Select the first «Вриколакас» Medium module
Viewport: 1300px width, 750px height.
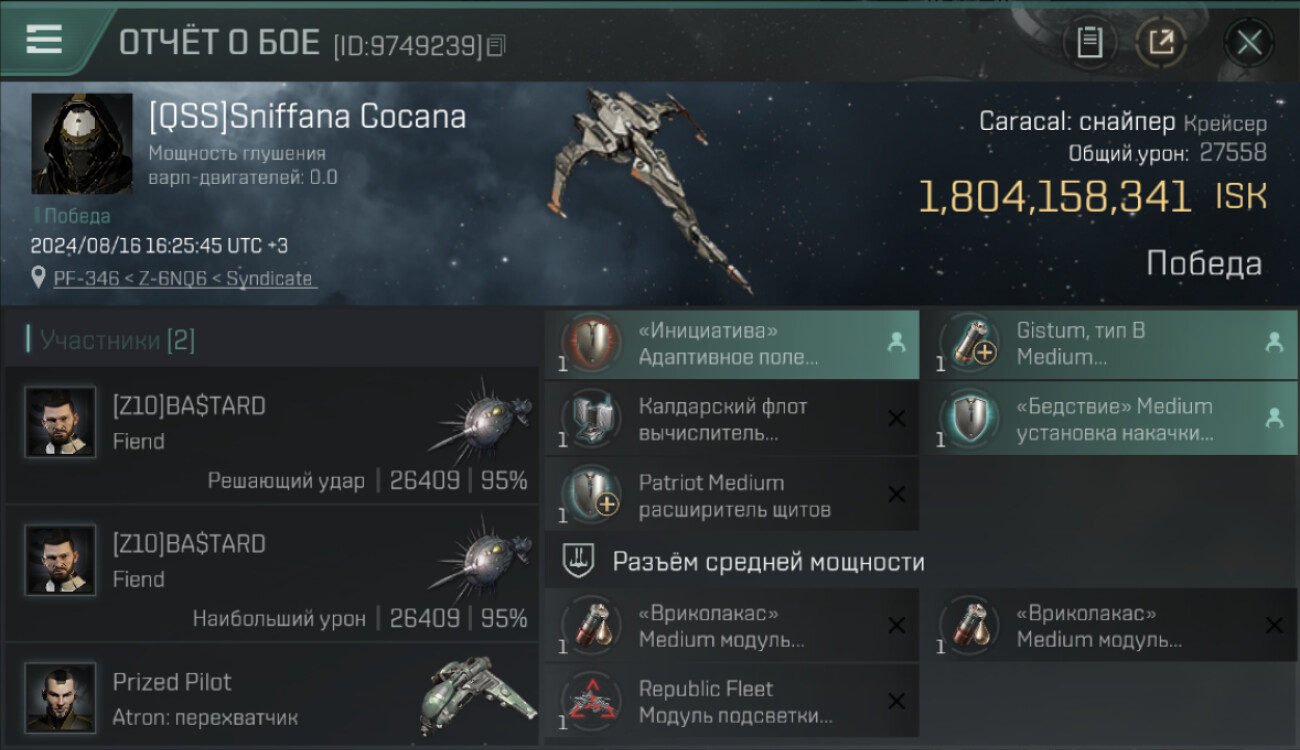point(732,626)
